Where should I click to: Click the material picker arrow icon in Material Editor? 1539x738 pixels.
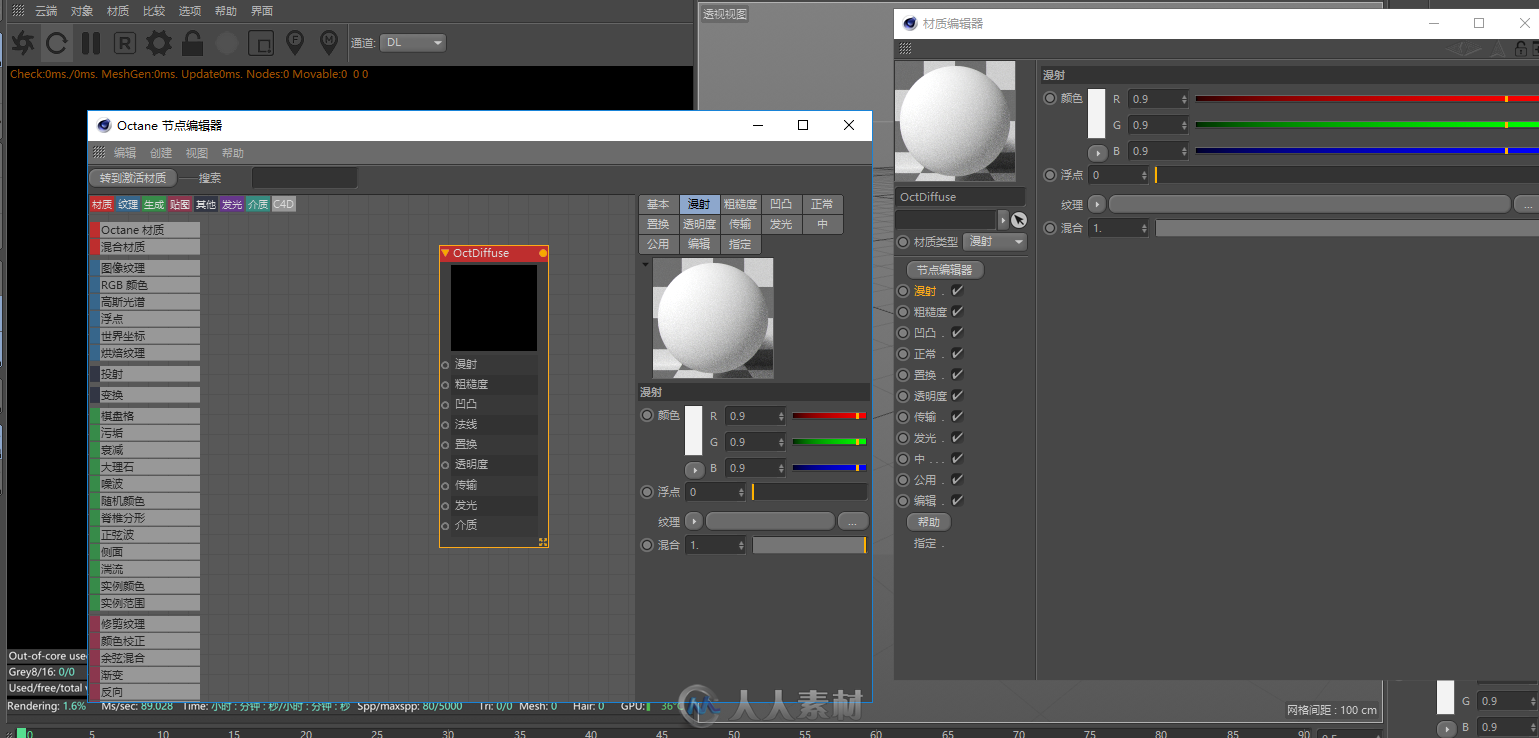pos(1019,220)
